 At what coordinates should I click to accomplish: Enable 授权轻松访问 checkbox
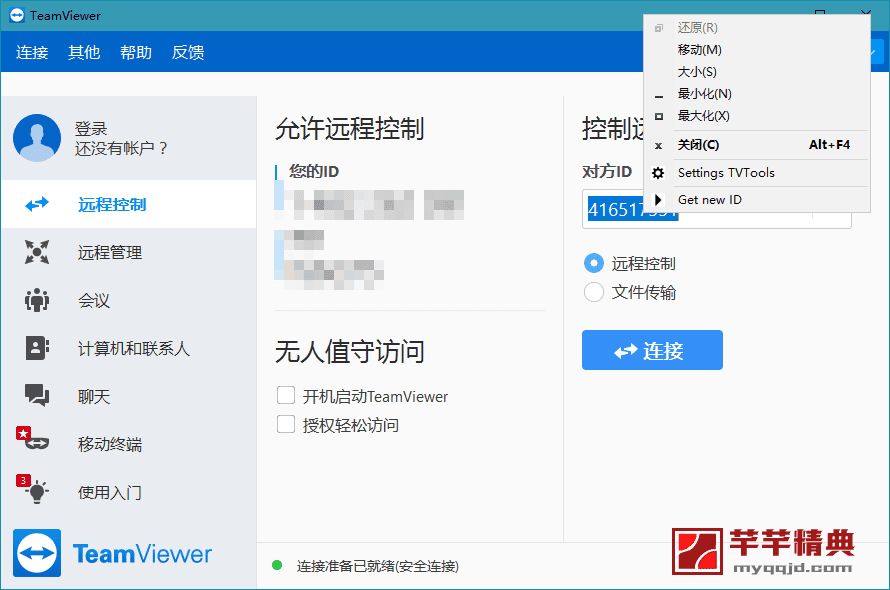[x=286, y=424]
